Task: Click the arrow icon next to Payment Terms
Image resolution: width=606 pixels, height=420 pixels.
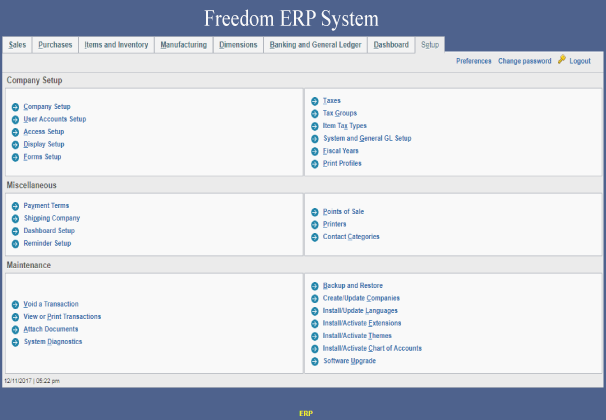Action: [15, 206]
